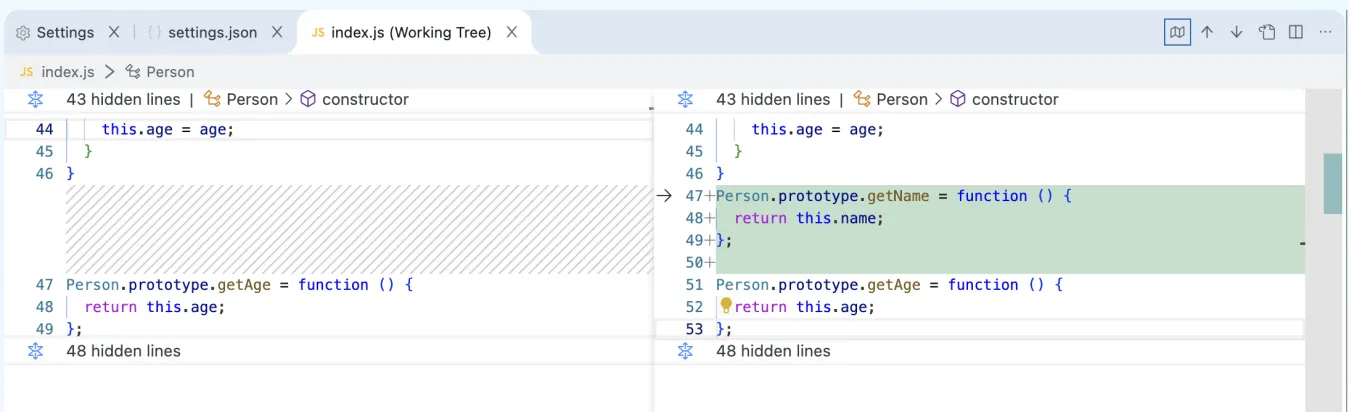Expand 48 hidden lines in left pane
Screen dimensions: 1349x412
tap(36, 351)
